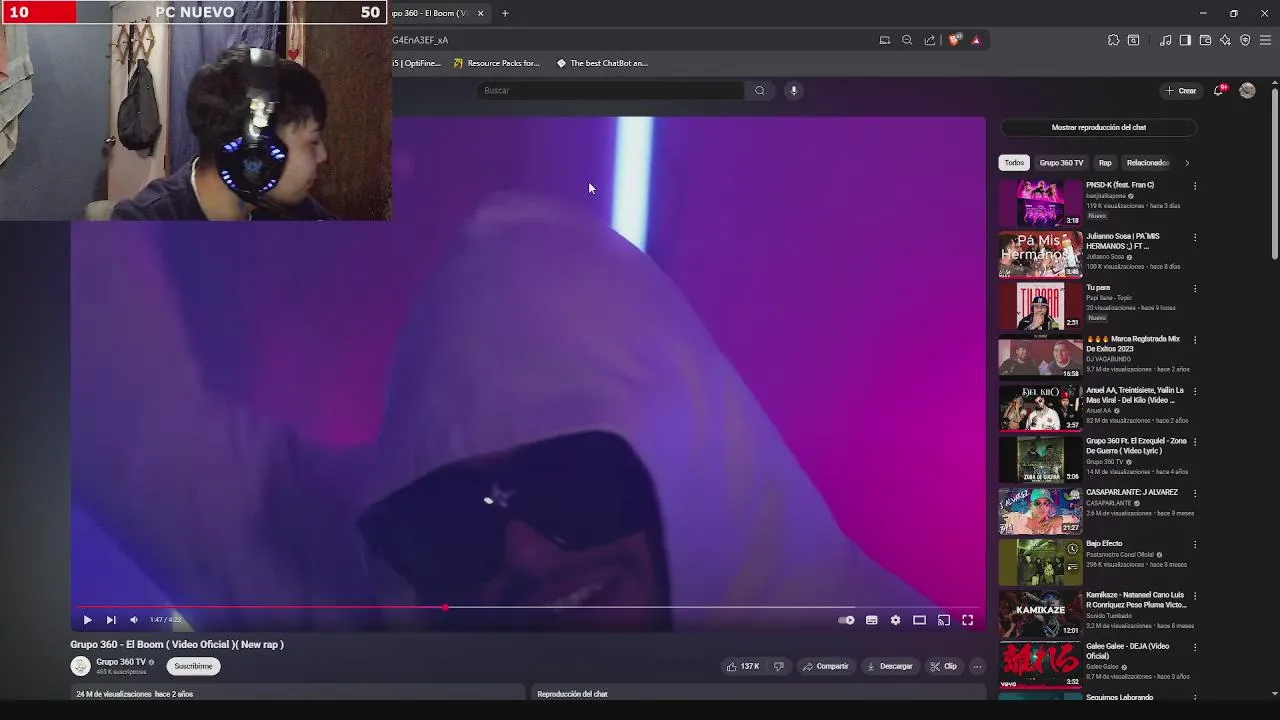This screenshot has height=720, width=1280.
Task: Open Galee Galee - DEJA video title
Action: click(x=1127, y=651)
